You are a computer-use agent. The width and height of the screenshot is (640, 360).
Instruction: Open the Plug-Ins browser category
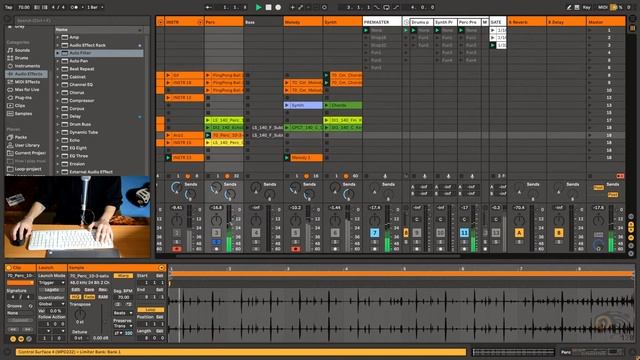23,98
